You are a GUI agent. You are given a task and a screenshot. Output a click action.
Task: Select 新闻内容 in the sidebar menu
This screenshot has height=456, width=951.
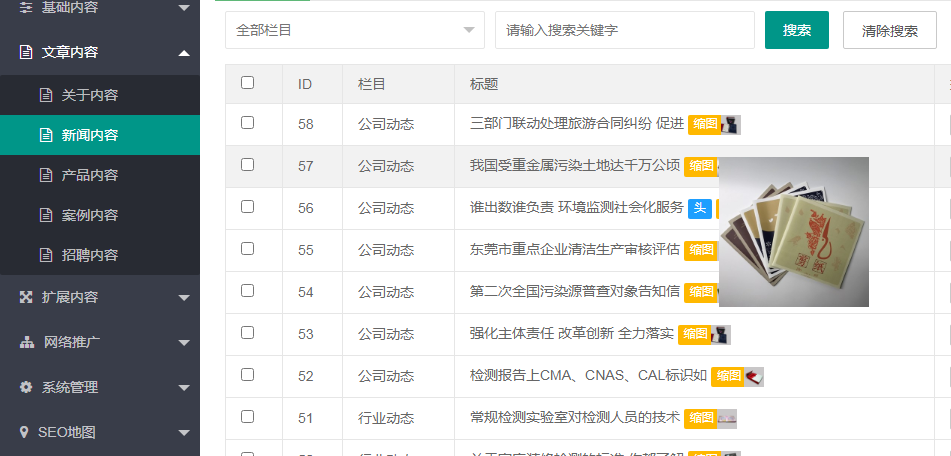pyautogui.click(x=90, y=135)
